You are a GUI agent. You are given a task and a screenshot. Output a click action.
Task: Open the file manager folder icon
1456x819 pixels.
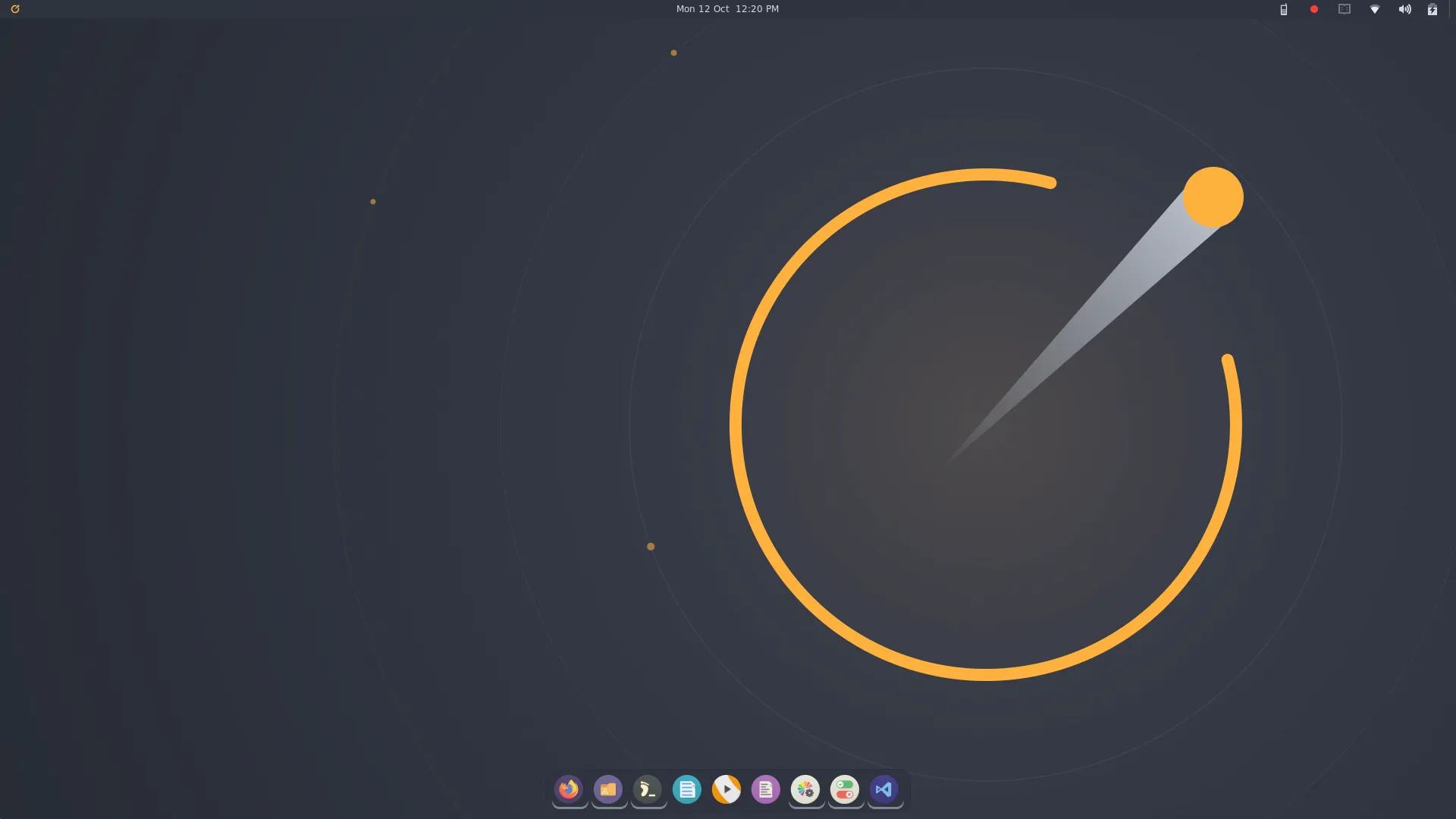point(608,789)
